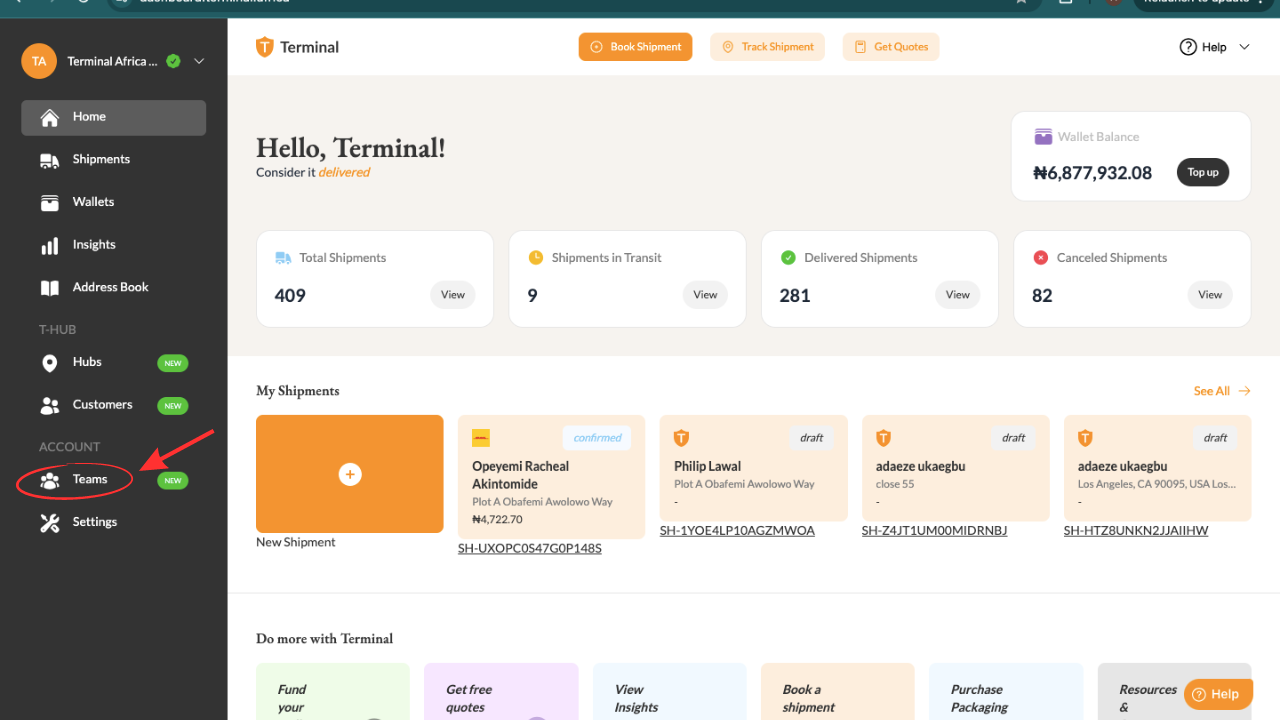Click the Wallet Balance purple icon

[1043, 137]
